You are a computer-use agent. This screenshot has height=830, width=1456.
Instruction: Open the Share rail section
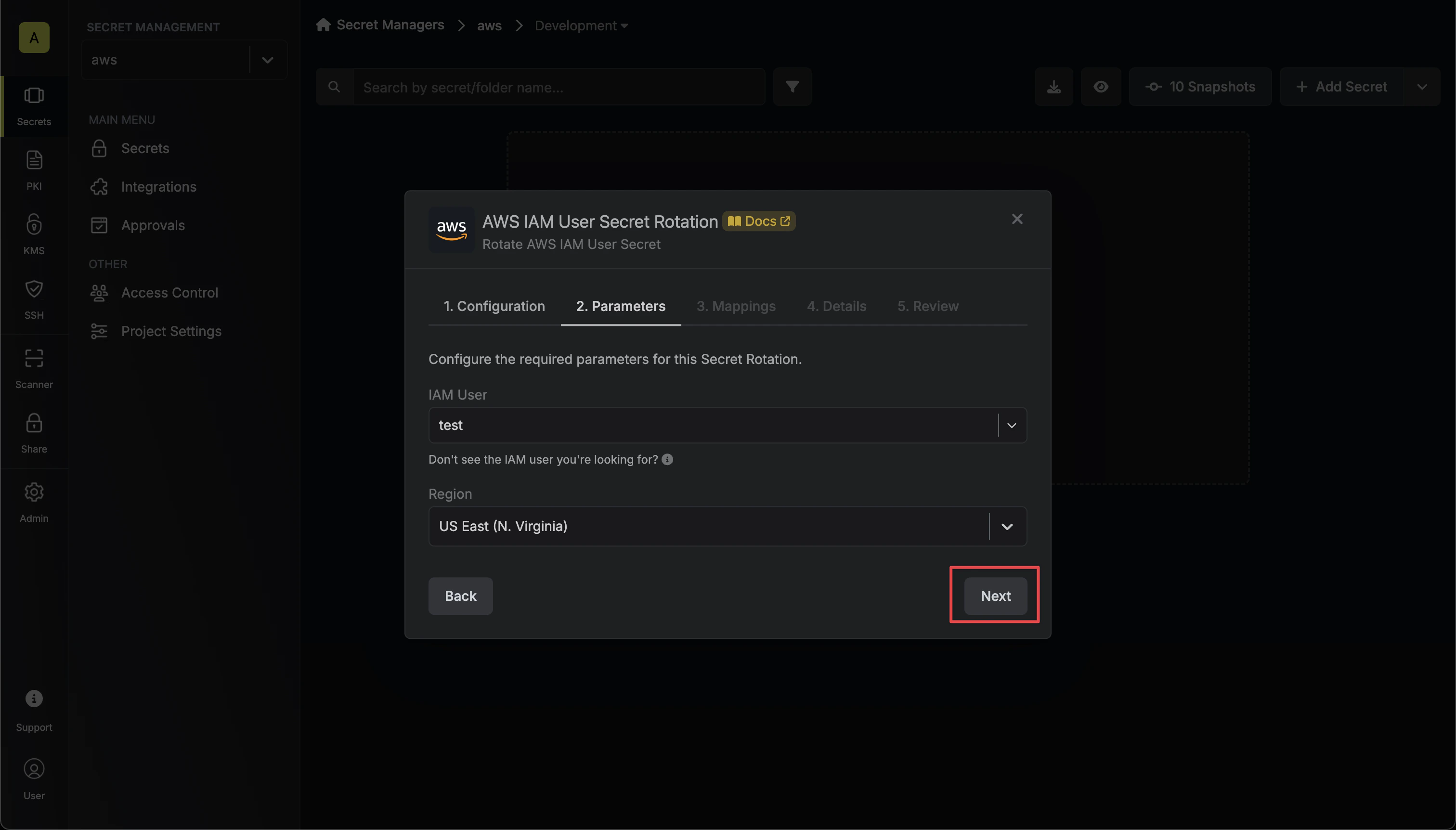point(34,433)
